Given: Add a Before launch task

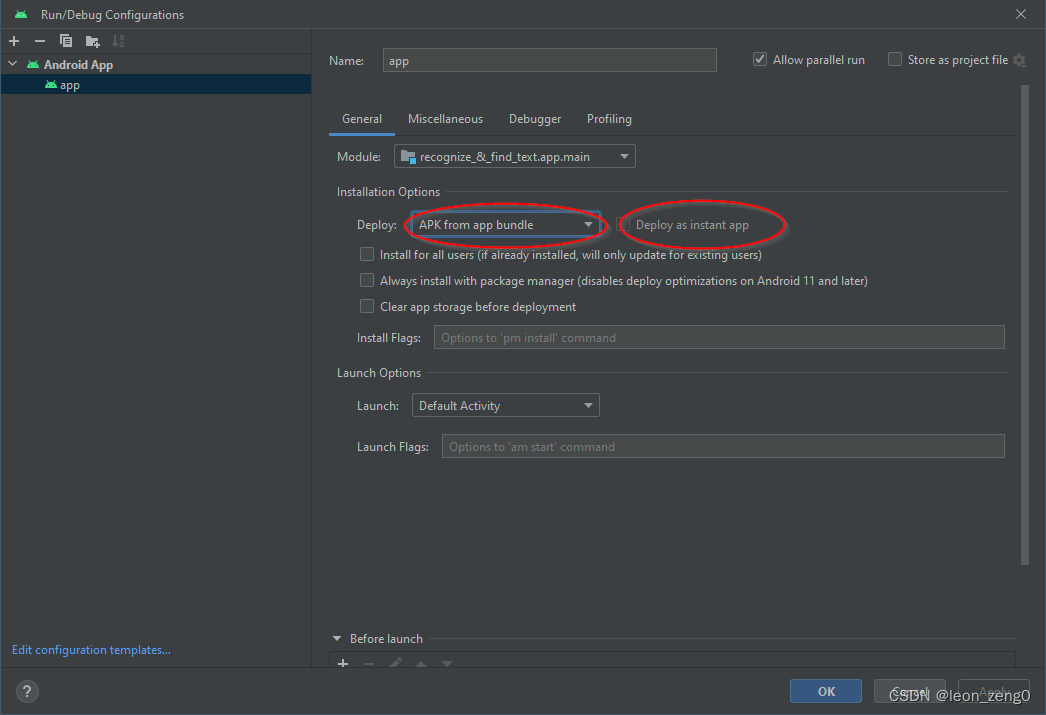Looking at the screenshot, I should pyautogui.click(x=343, y=662).
